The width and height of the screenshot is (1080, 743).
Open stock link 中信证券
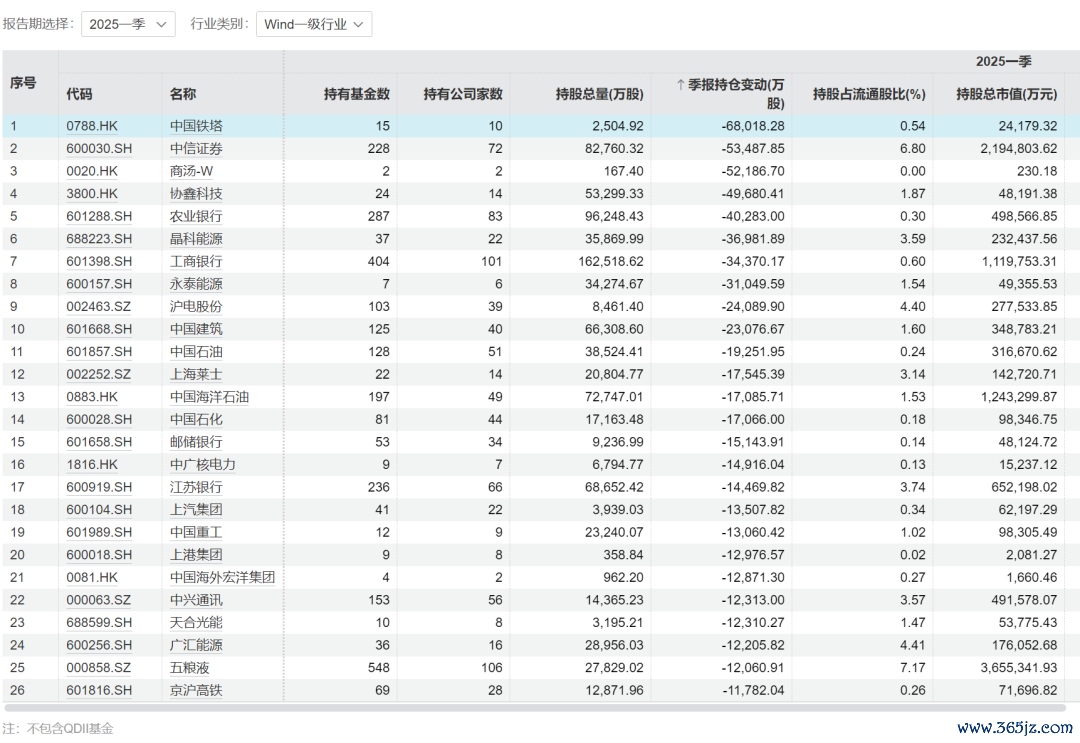click(x=196, y=149)
